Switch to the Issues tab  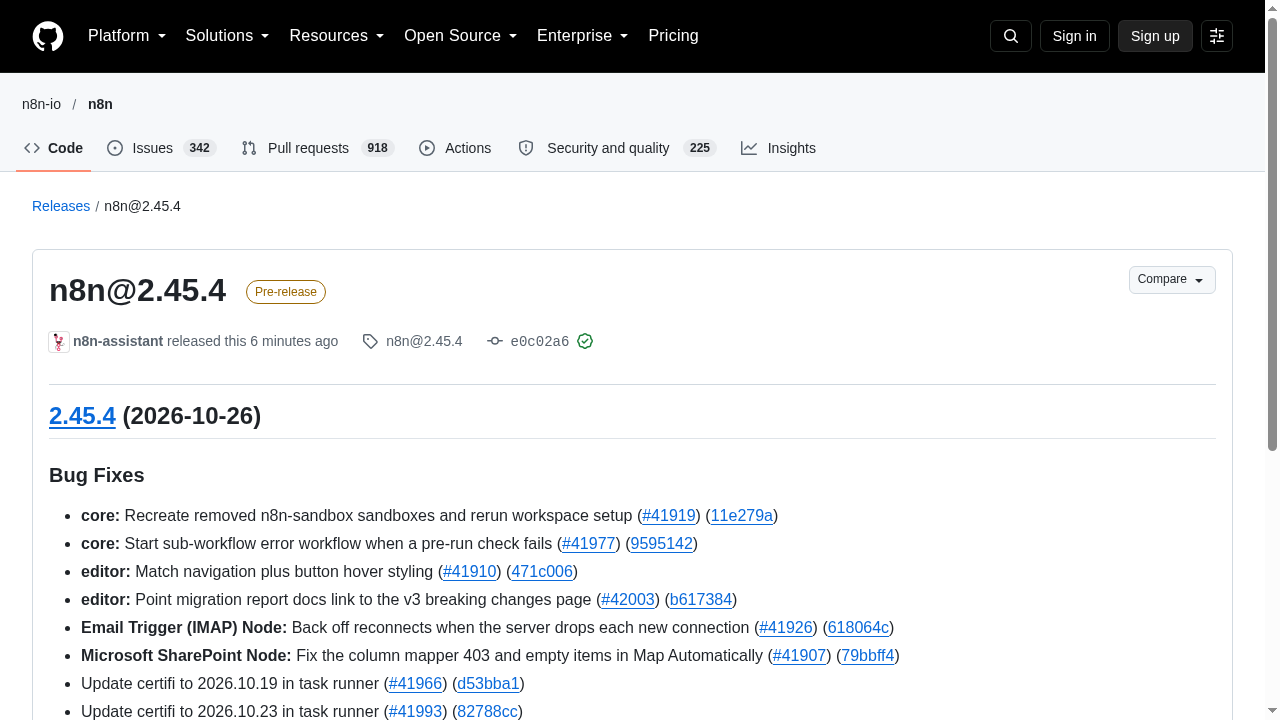(161, 148)
